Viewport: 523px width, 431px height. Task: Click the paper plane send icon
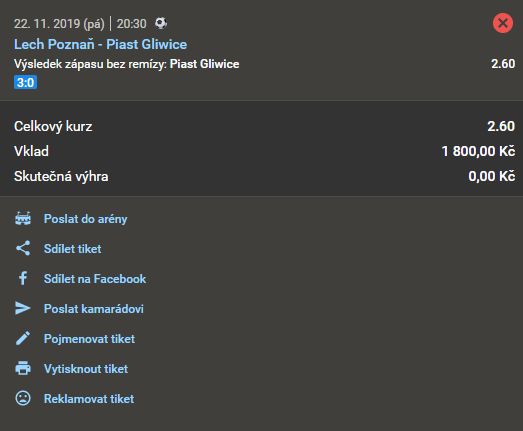[23, 308]
